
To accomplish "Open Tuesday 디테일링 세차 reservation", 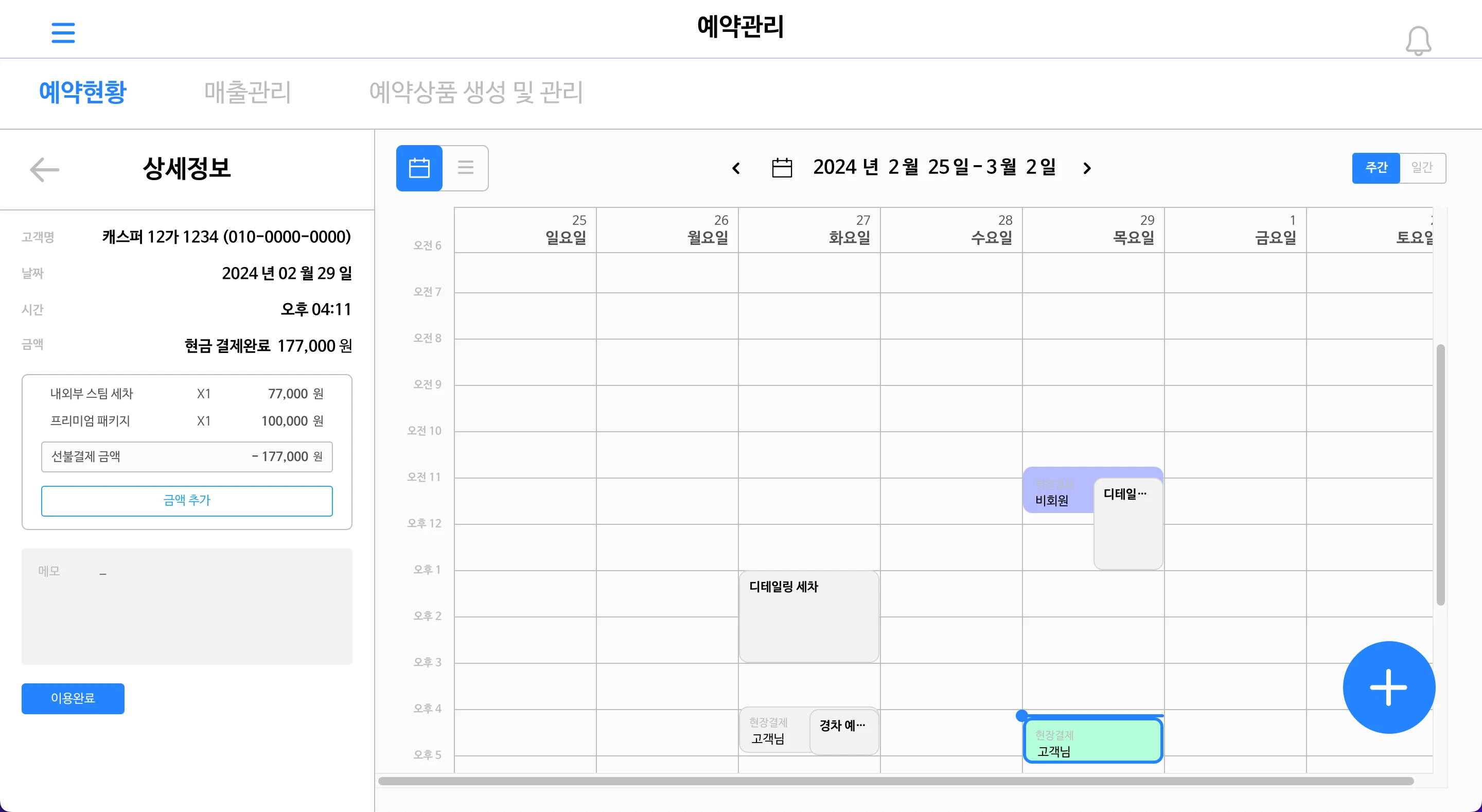I will [x=809, y=616].
